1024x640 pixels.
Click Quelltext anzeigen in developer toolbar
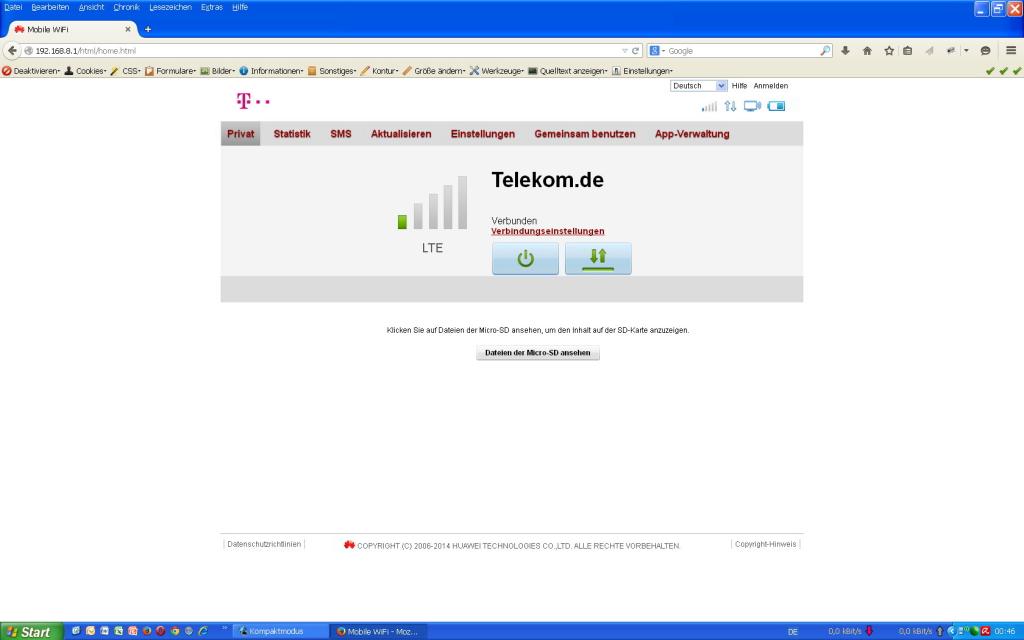(x=568, y=71)
